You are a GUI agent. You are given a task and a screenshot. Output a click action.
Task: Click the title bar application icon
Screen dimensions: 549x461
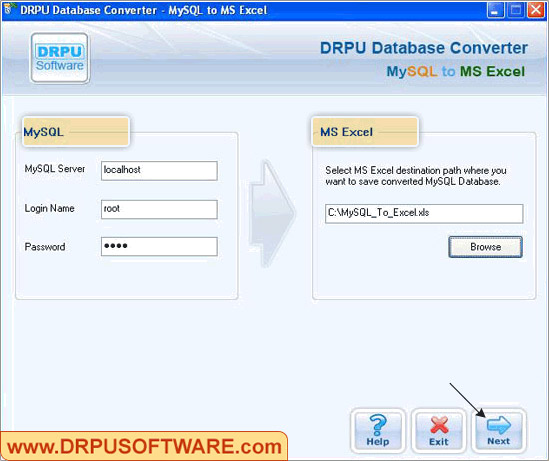[x=9, y=9]
